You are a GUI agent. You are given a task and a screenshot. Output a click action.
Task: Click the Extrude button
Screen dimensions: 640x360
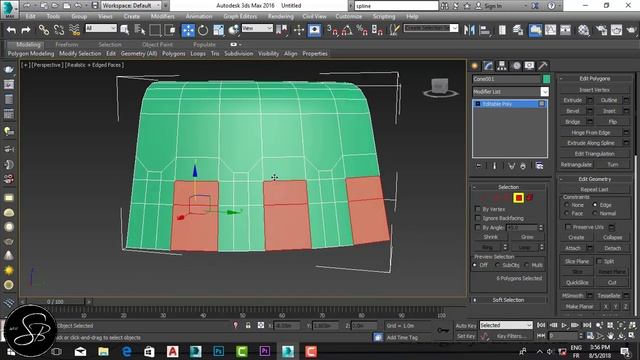pyautogui.click(x=573, y=100)
